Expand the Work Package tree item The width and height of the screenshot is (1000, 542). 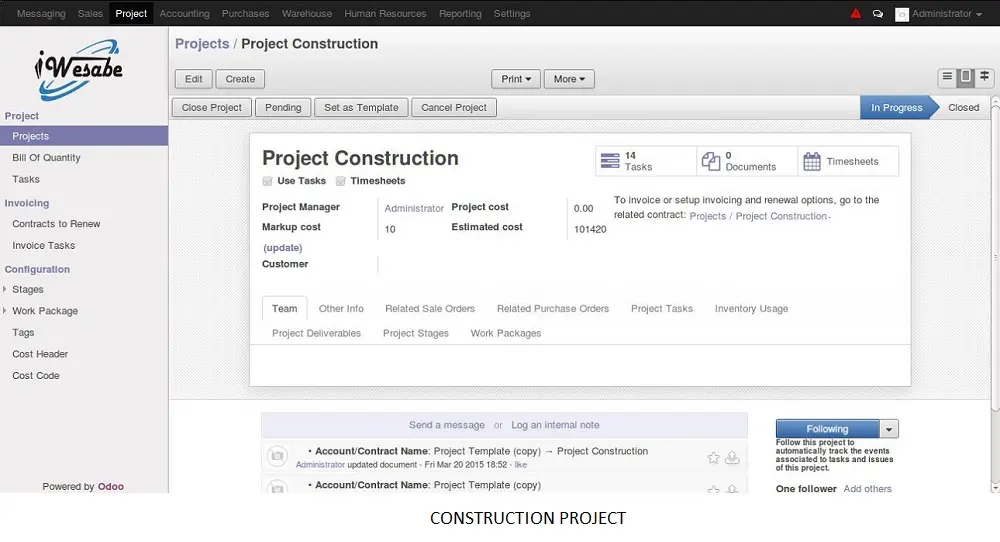click(5, 311)
